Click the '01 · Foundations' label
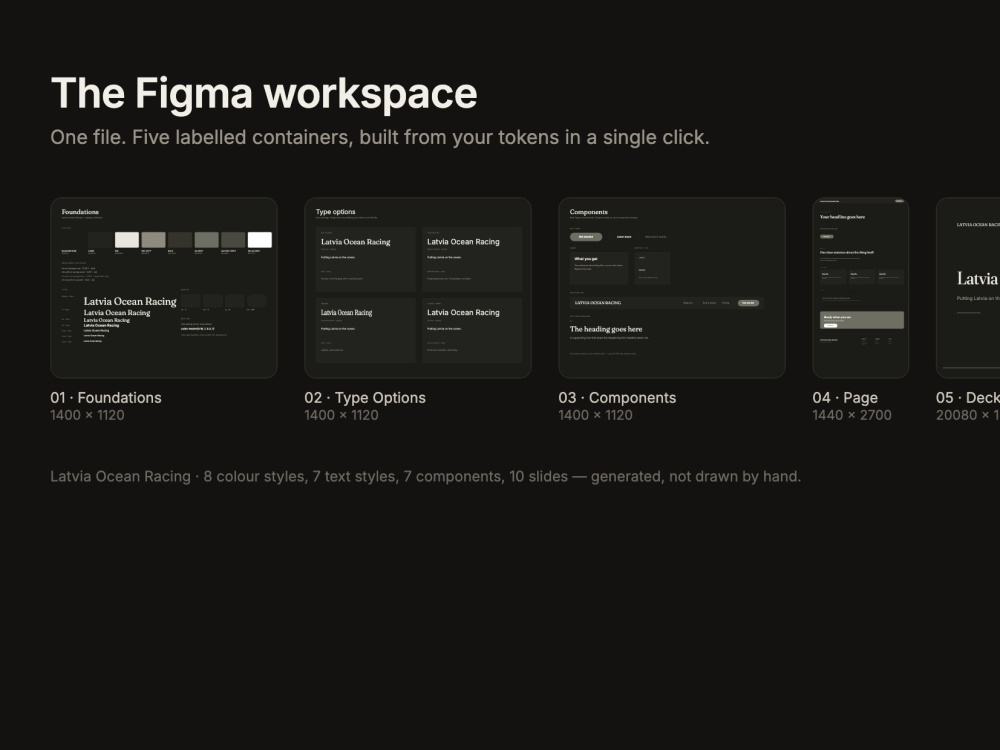Image resolution: width=1000 pixels, height=750 pixels. point(106,398)
